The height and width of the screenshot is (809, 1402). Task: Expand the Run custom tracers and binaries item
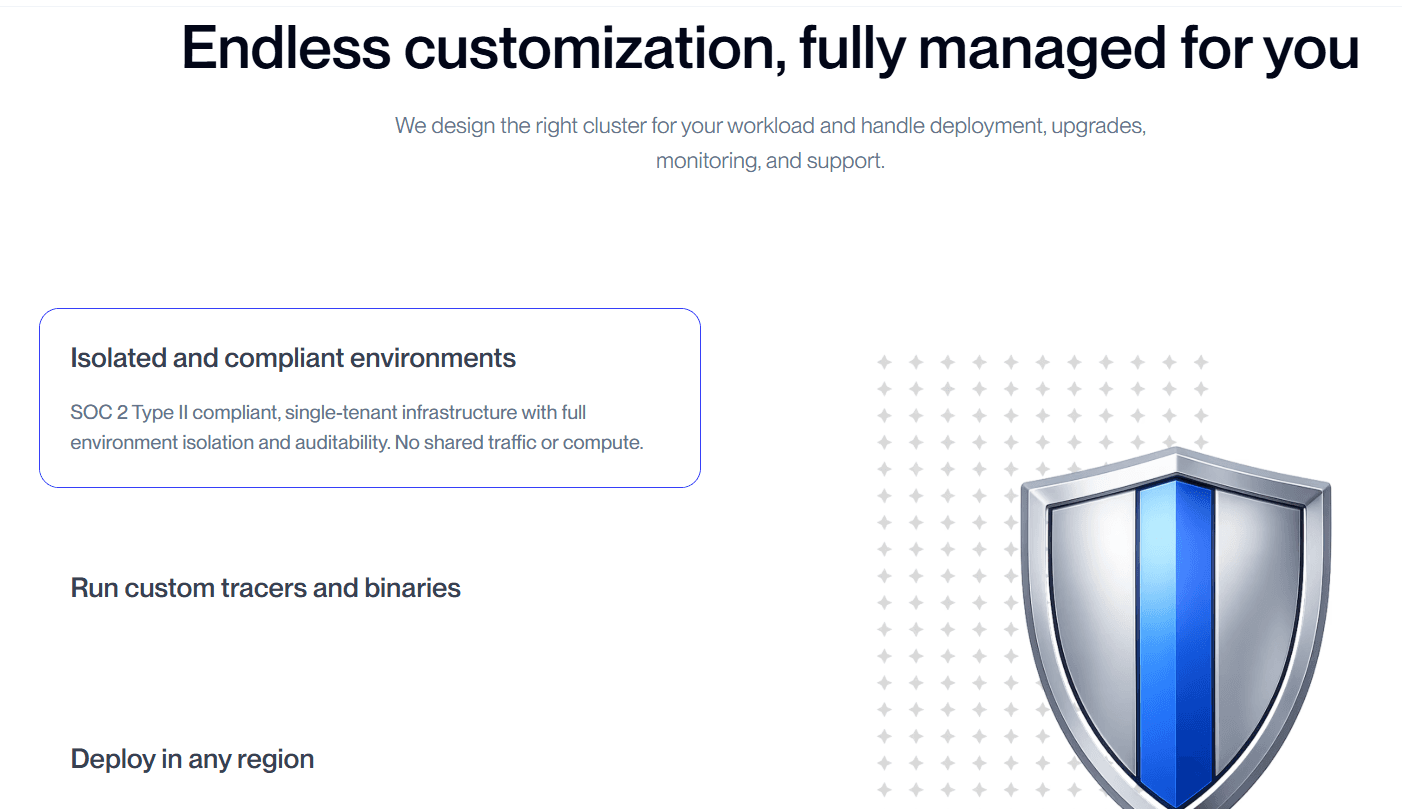pos(265,588)
